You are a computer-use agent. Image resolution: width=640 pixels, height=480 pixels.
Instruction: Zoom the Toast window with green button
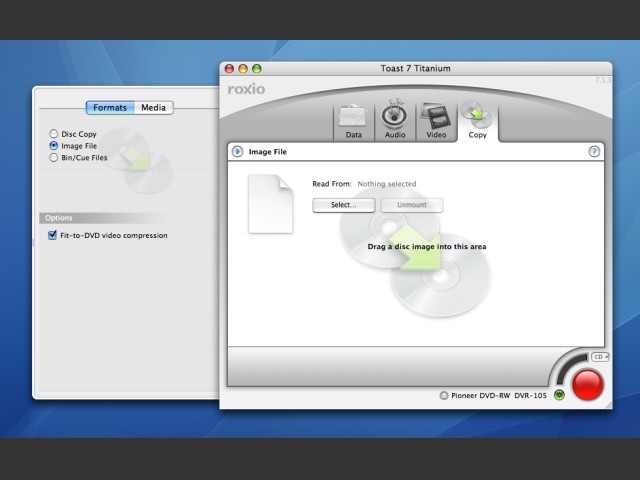click(x=256, y=69)
